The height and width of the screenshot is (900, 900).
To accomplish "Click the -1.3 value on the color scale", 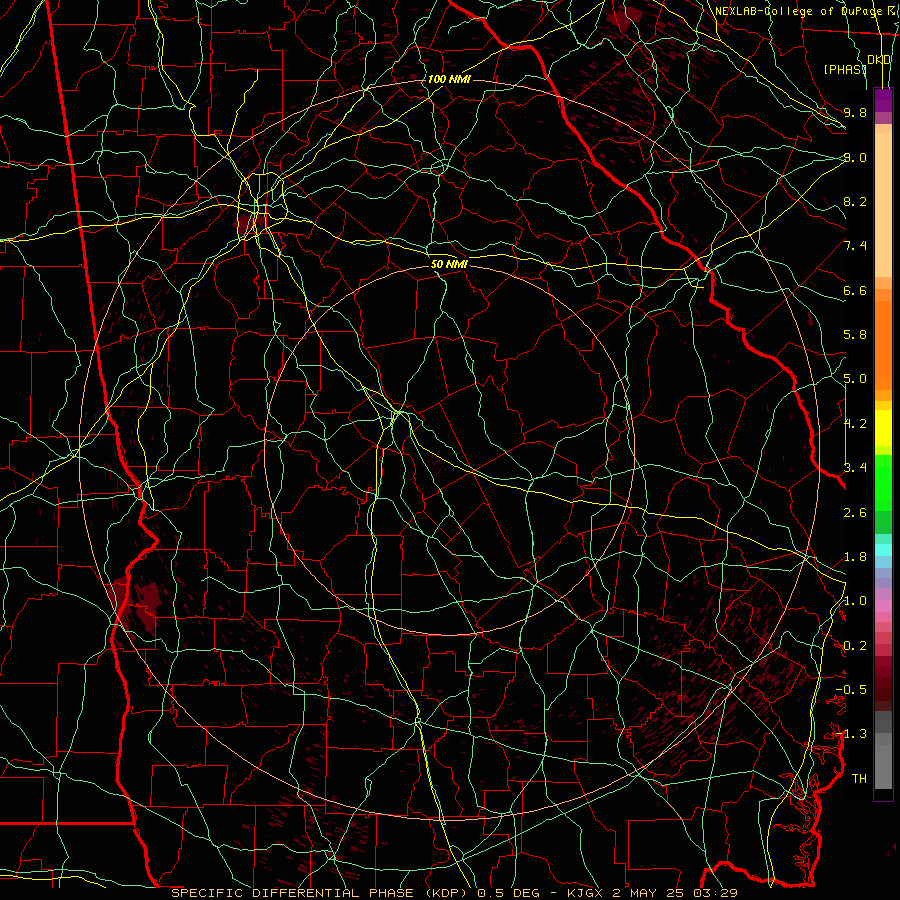I will 851,734.
